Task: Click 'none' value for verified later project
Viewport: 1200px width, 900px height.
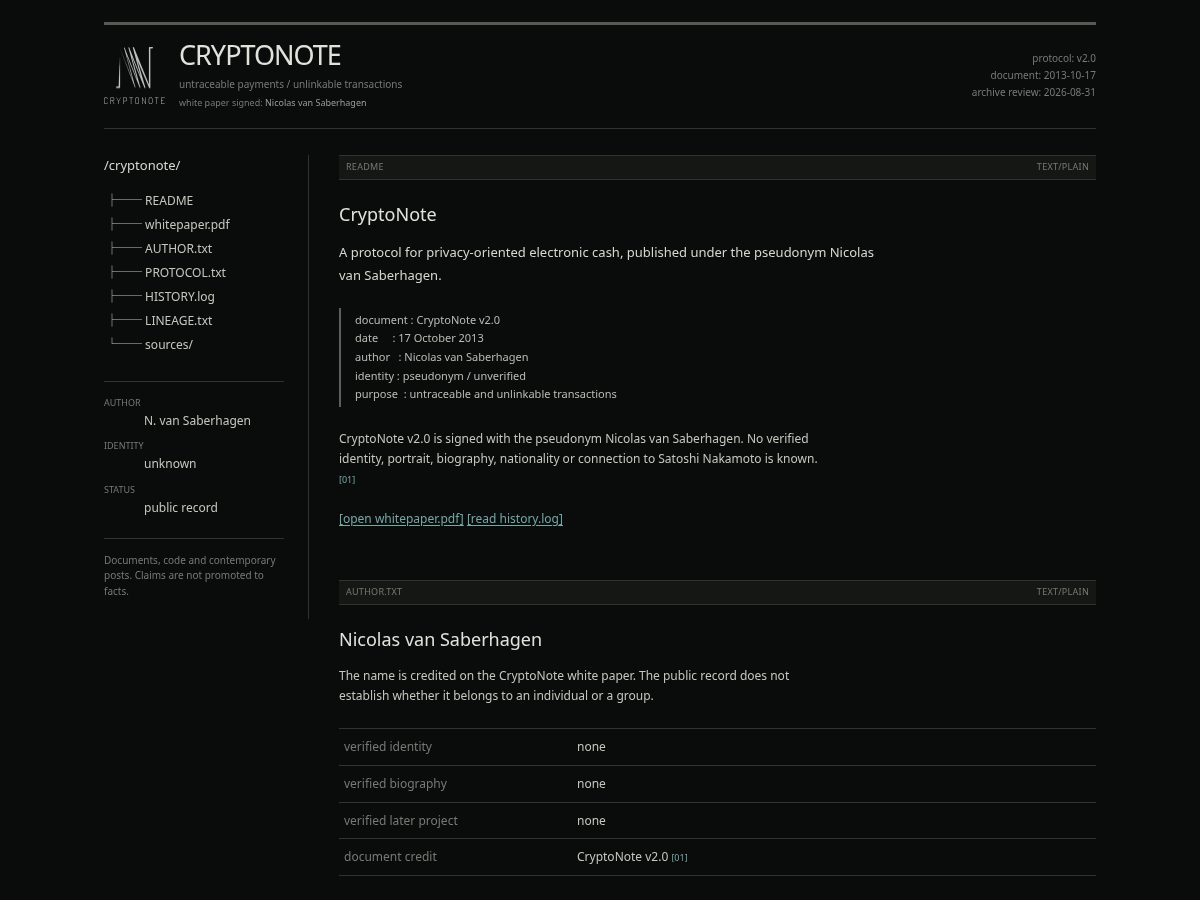Action: 591,821
